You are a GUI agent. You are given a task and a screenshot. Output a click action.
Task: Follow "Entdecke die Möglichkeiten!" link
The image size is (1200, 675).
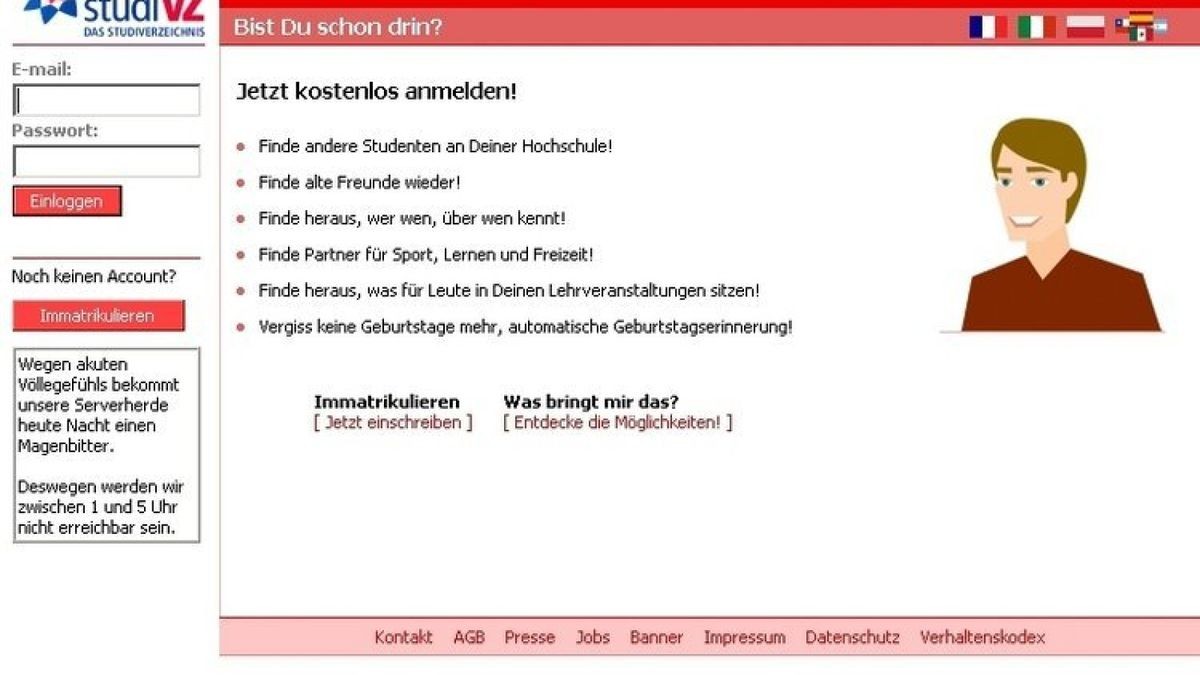[620, 422]
